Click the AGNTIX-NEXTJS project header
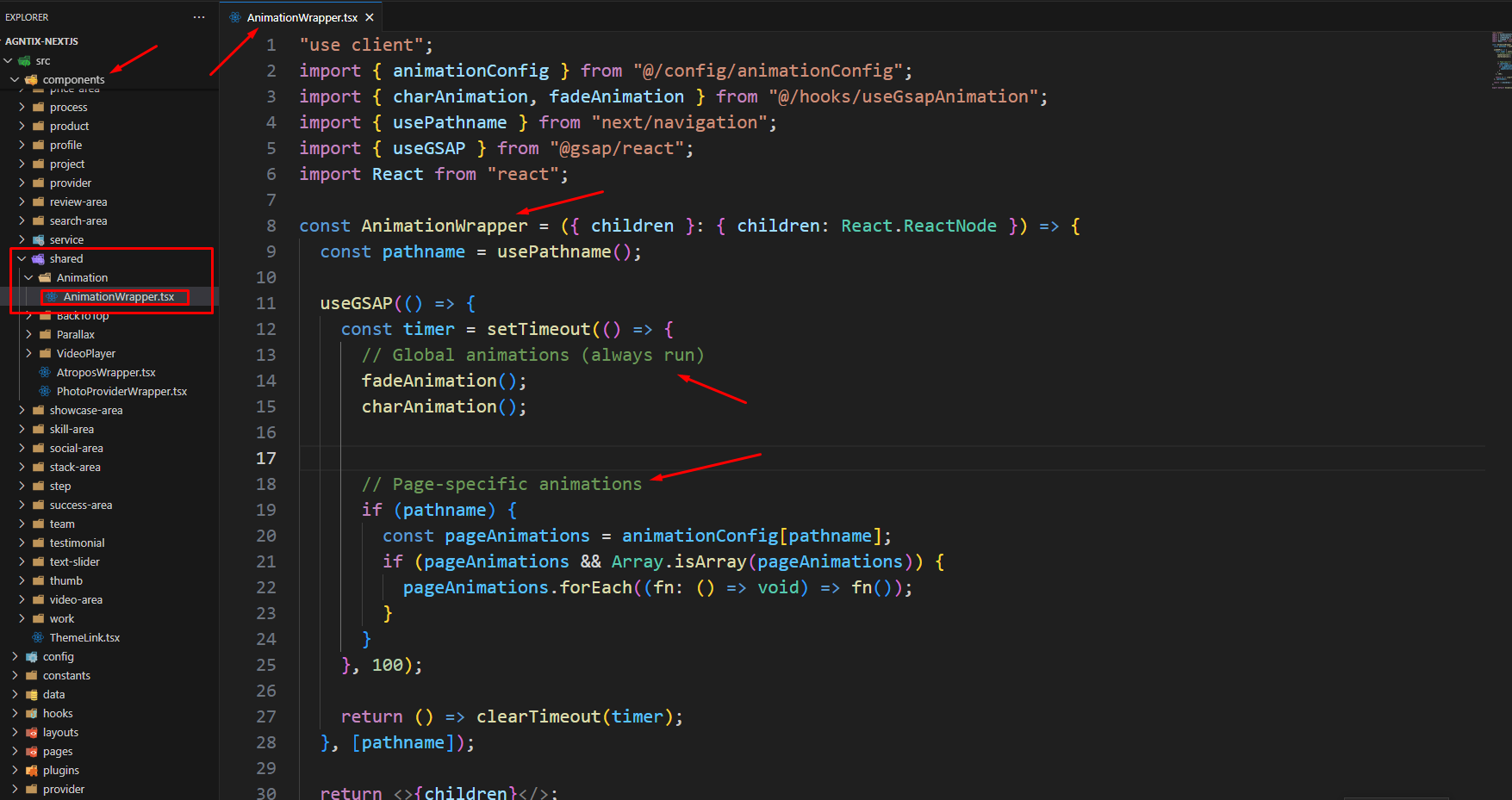This screenshot has width=1512, height=800. pyautogui.click(x=41, y=41)
